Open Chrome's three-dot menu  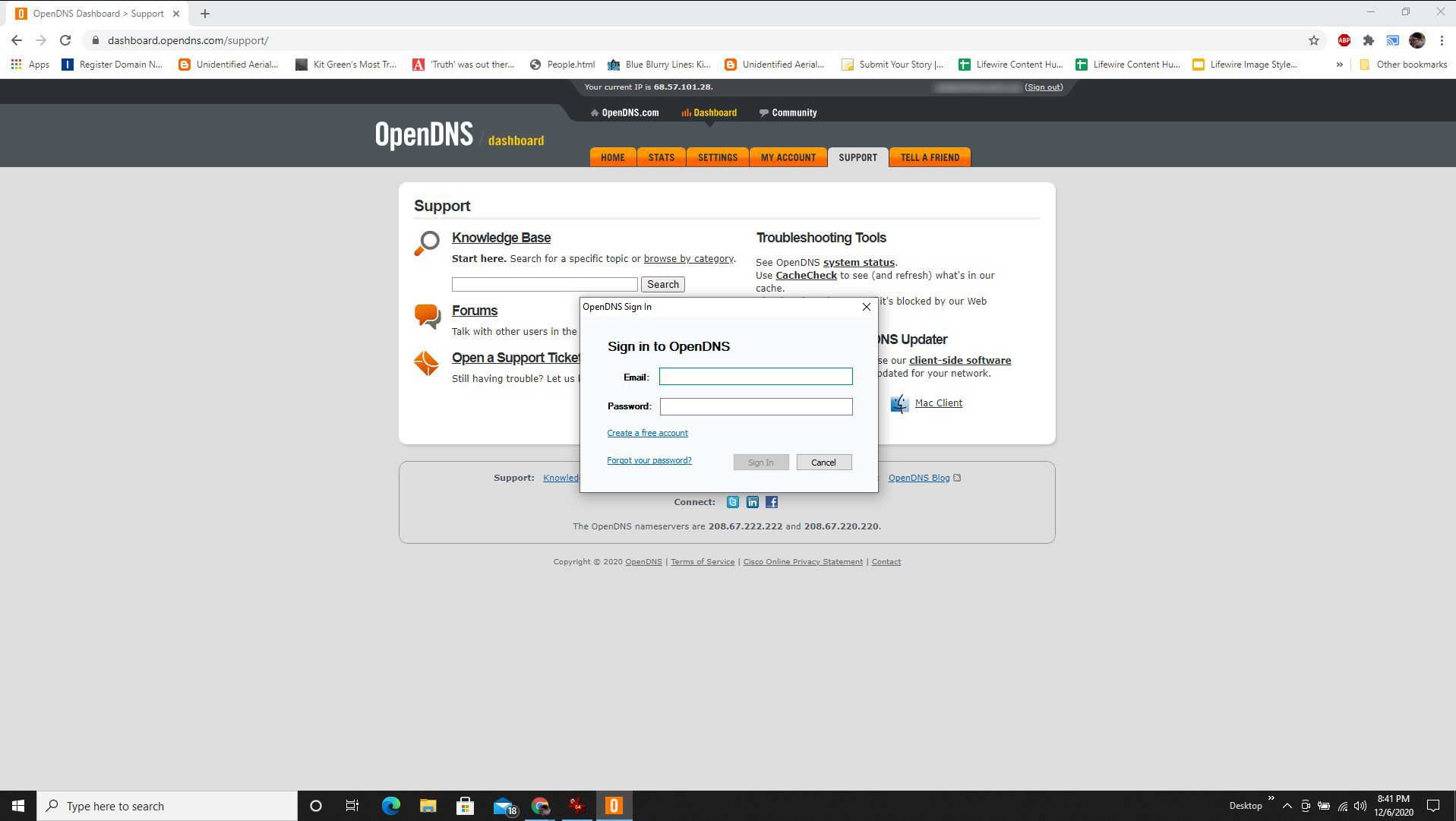(x=1442, y=40)
